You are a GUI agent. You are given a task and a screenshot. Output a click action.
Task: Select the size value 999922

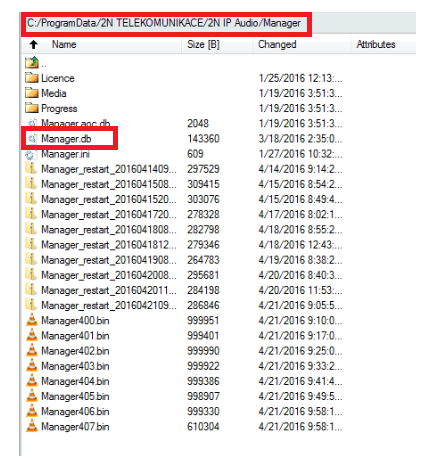pyautogui.click(x=203, y=366)
